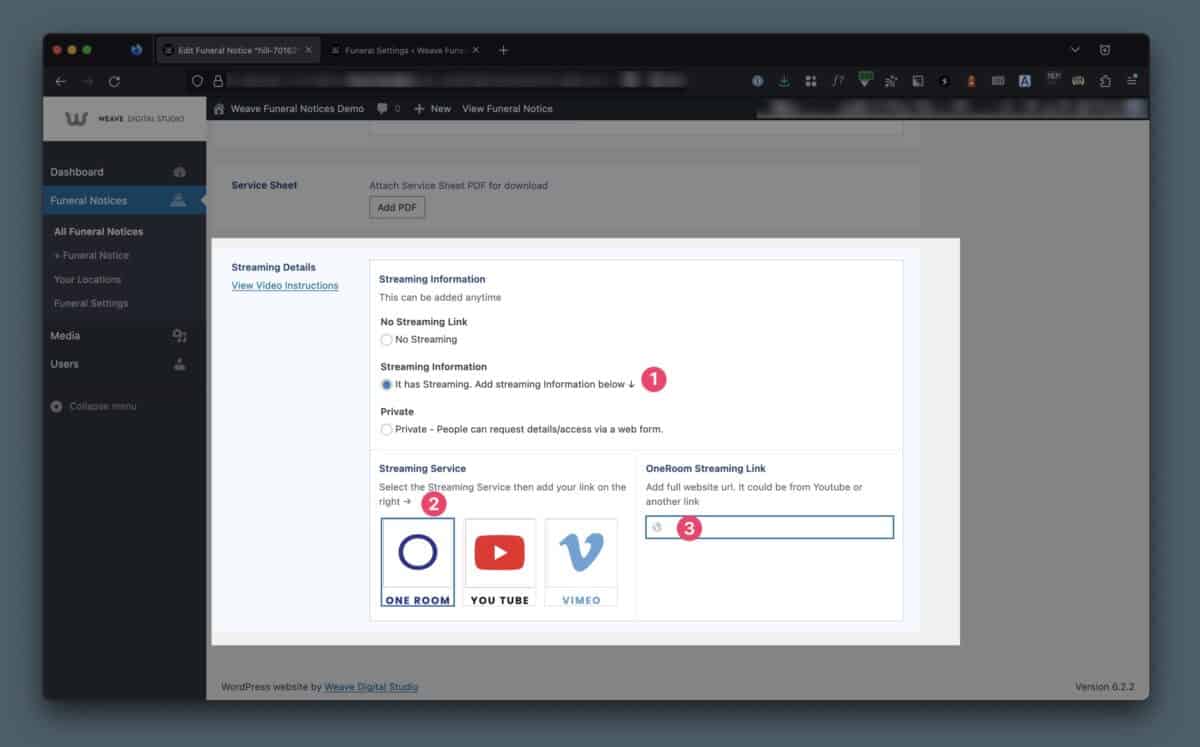Screen dimensions: 1200x747
Task: Choose the Private streaming radio button
Action: coord(387,429)
